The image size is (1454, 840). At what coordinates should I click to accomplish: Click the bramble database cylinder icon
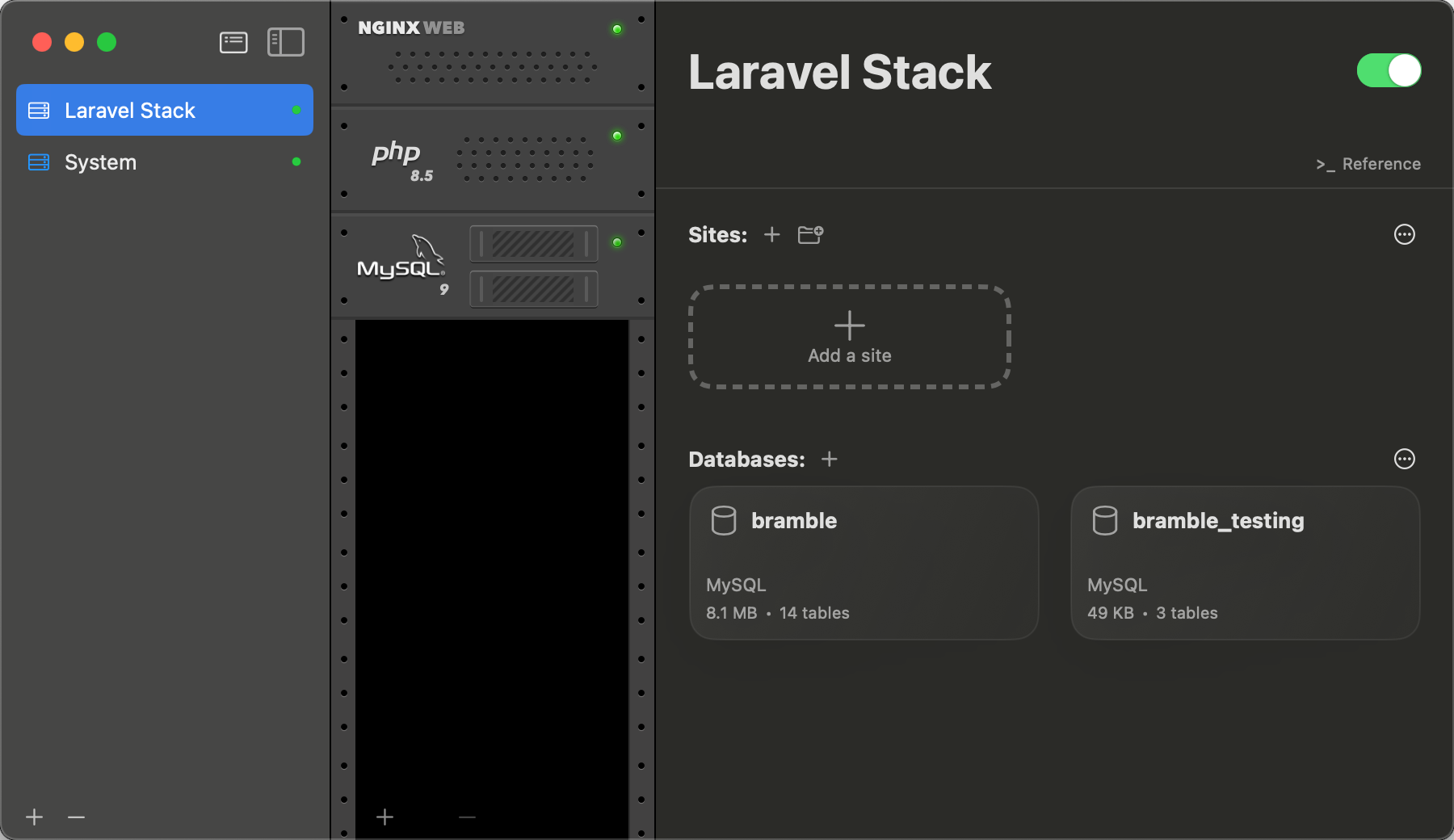click(x=724, y=521)
